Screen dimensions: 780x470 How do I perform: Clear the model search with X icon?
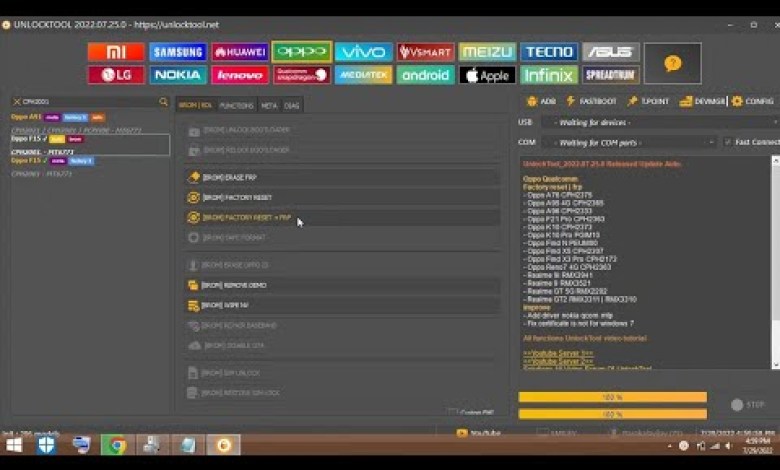pyautogui.click(x=16, y=102)
